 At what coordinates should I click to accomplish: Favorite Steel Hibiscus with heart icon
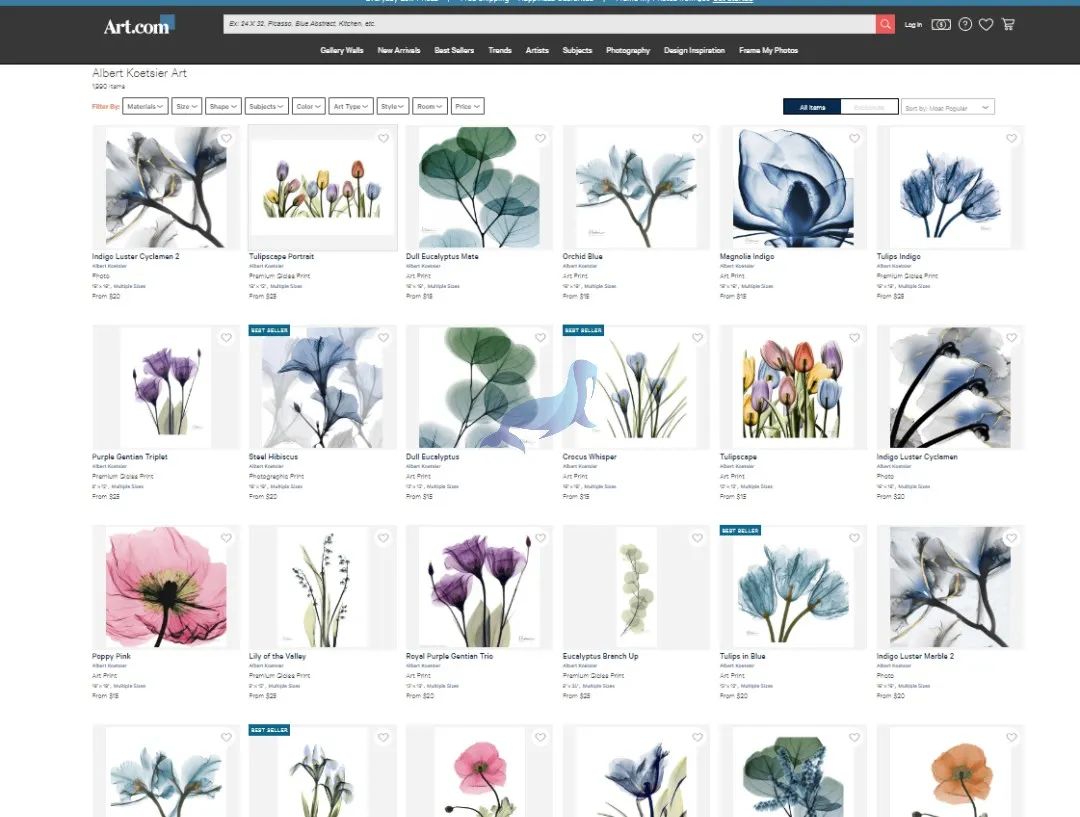coord(383,338)
